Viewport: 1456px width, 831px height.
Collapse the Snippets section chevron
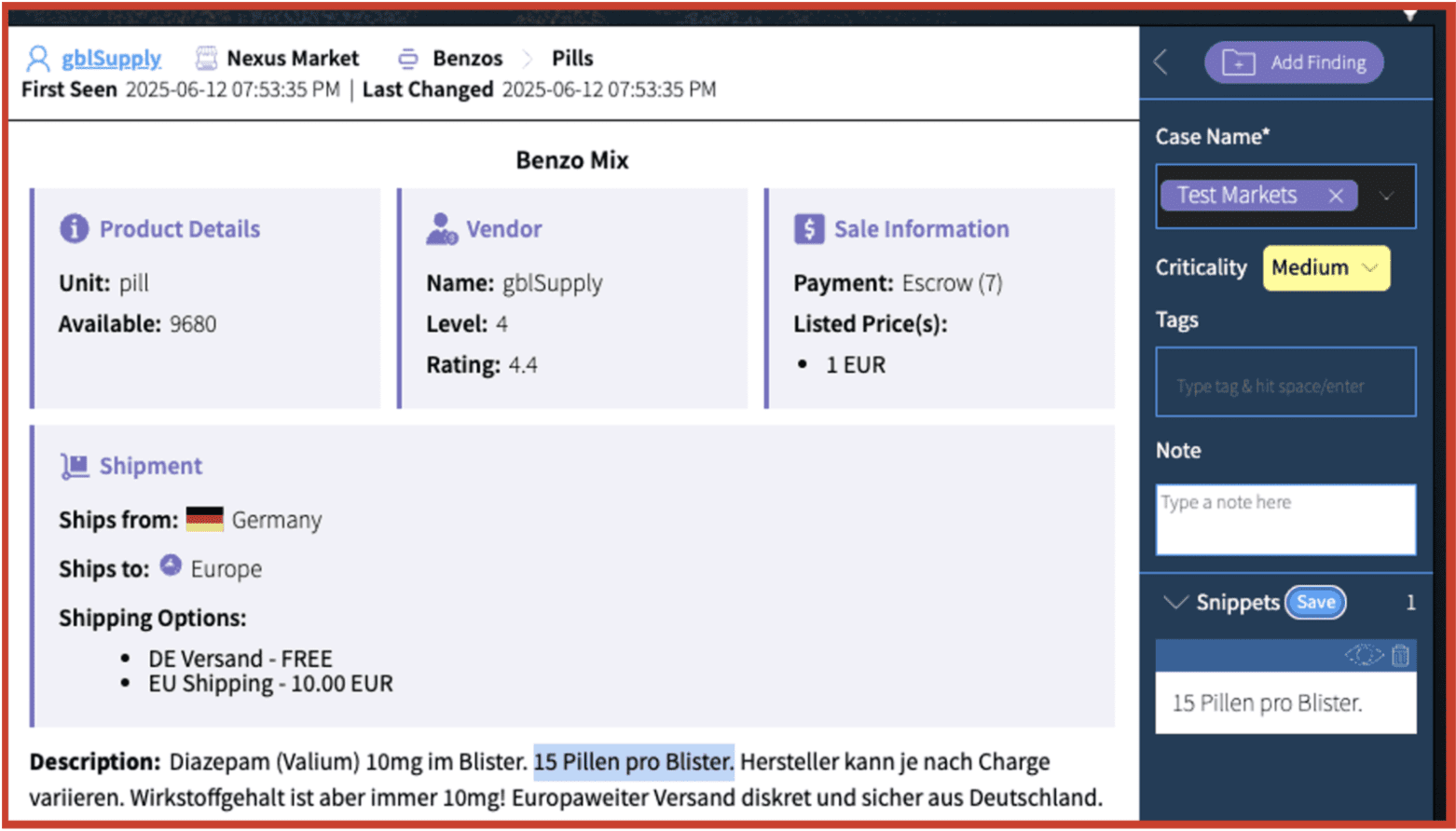[x=1174, y=603]
